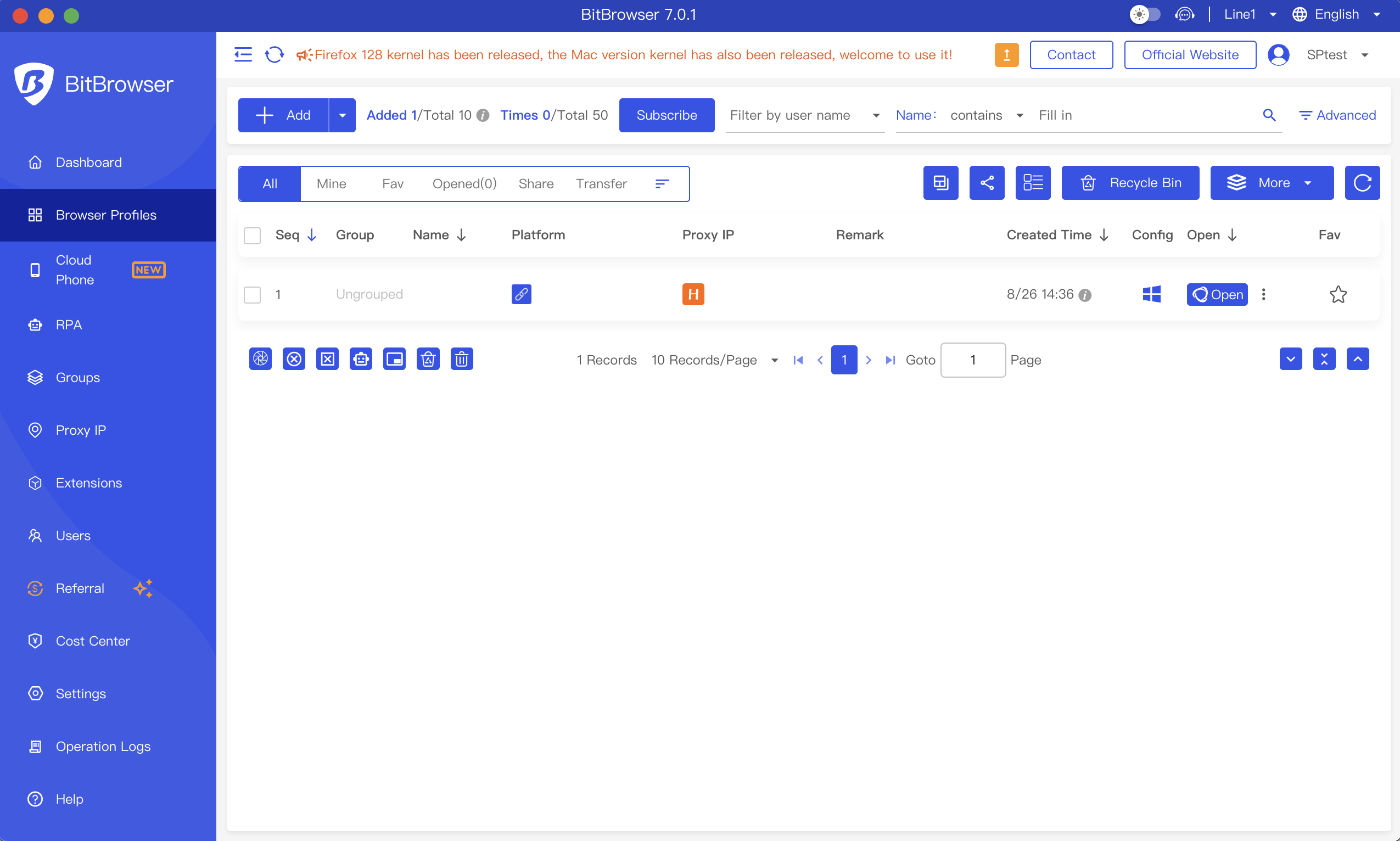Click the grid view layout icon
Viewport: 1400px width, 841px height.
point(940,182)
